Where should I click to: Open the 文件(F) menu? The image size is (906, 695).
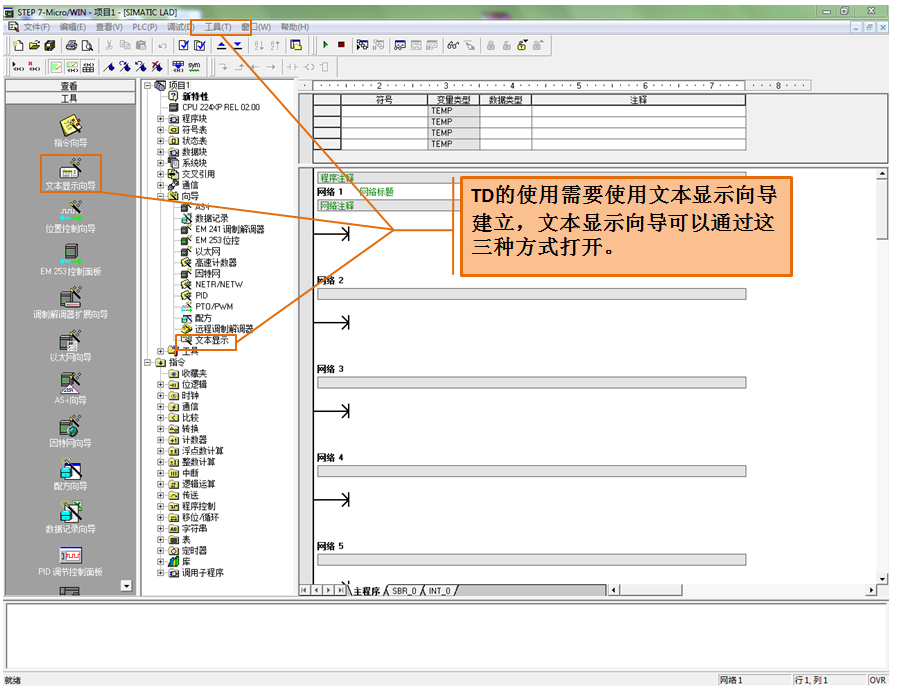[x=36, y=27]
